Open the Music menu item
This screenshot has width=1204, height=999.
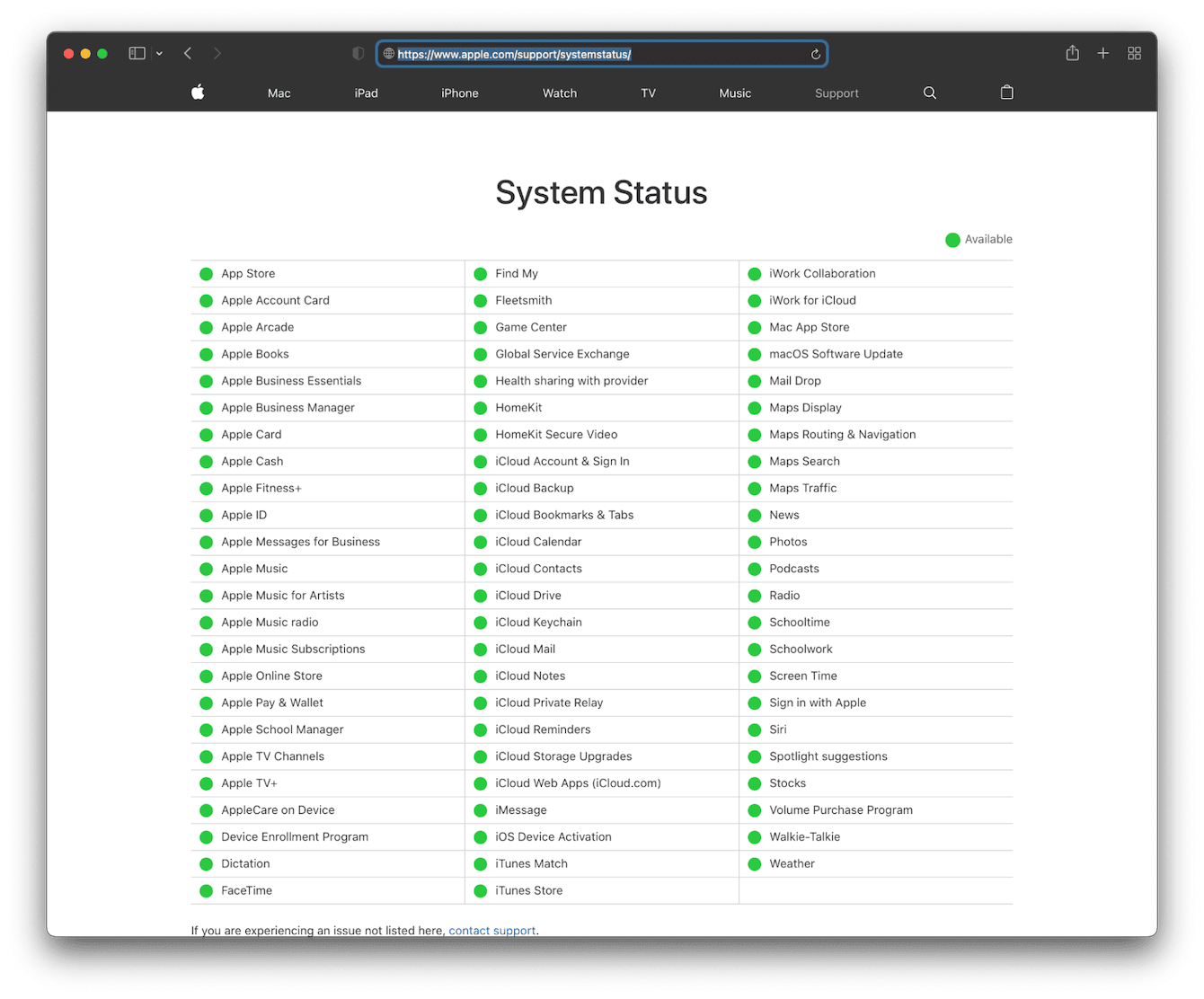(x=735, y=93)
